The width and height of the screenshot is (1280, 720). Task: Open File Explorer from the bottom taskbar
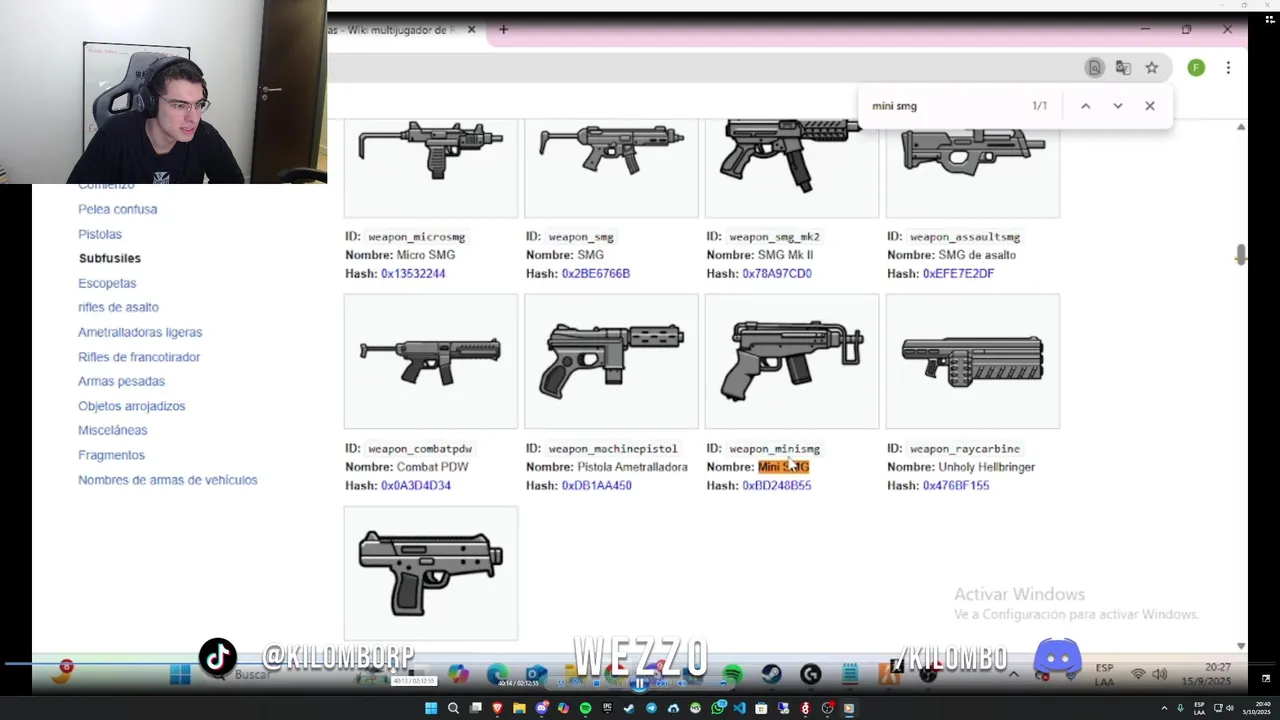(x=519, y=708)
